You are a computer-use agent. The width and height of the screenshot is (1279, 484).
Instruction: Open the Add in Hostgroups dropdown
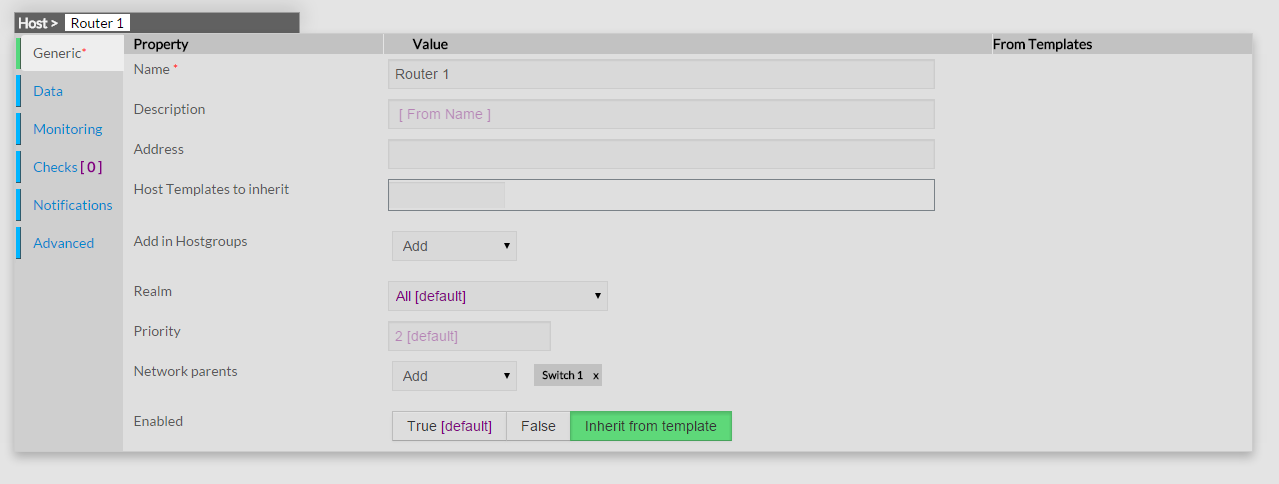tap(454, 246)
